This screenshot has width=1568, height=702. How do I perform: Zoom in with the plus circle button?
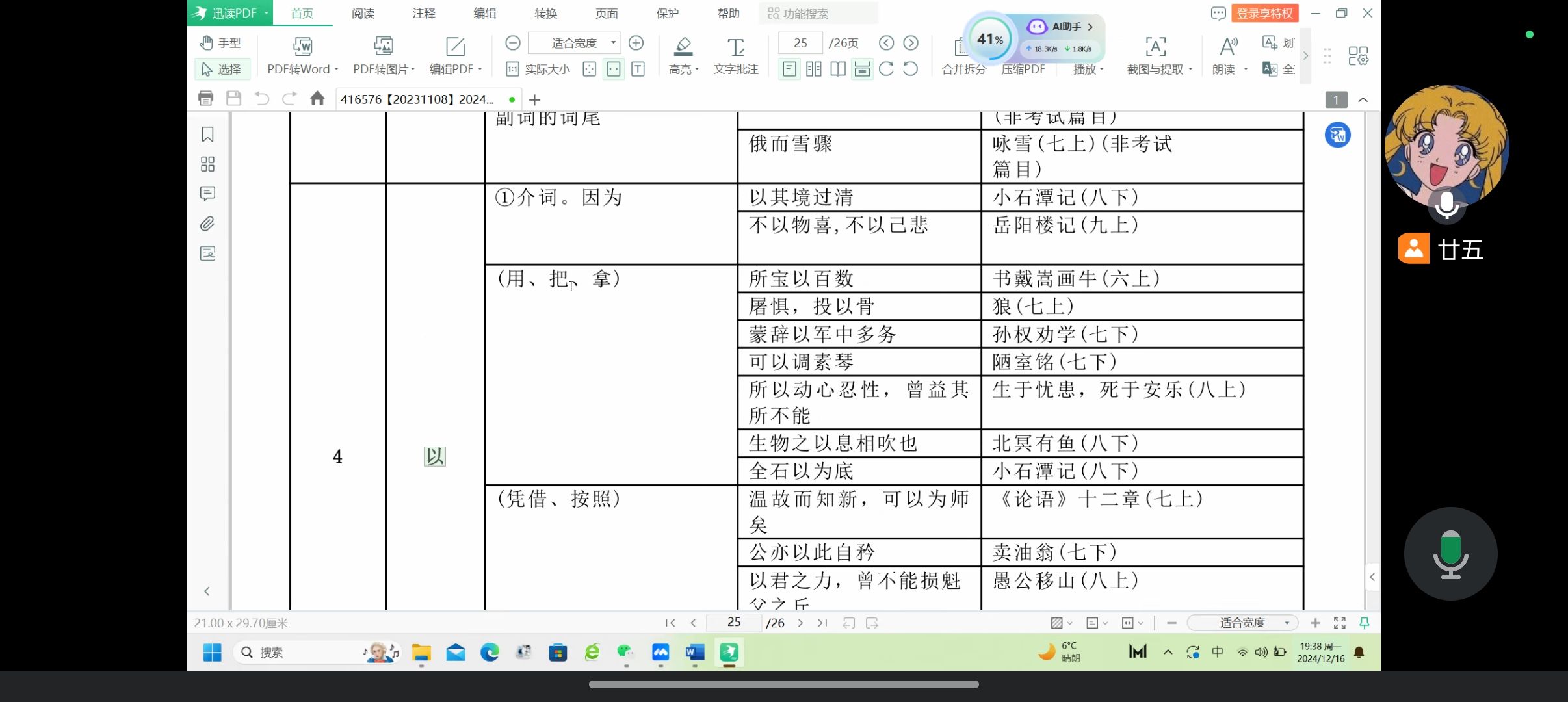[x=636, y=43]
